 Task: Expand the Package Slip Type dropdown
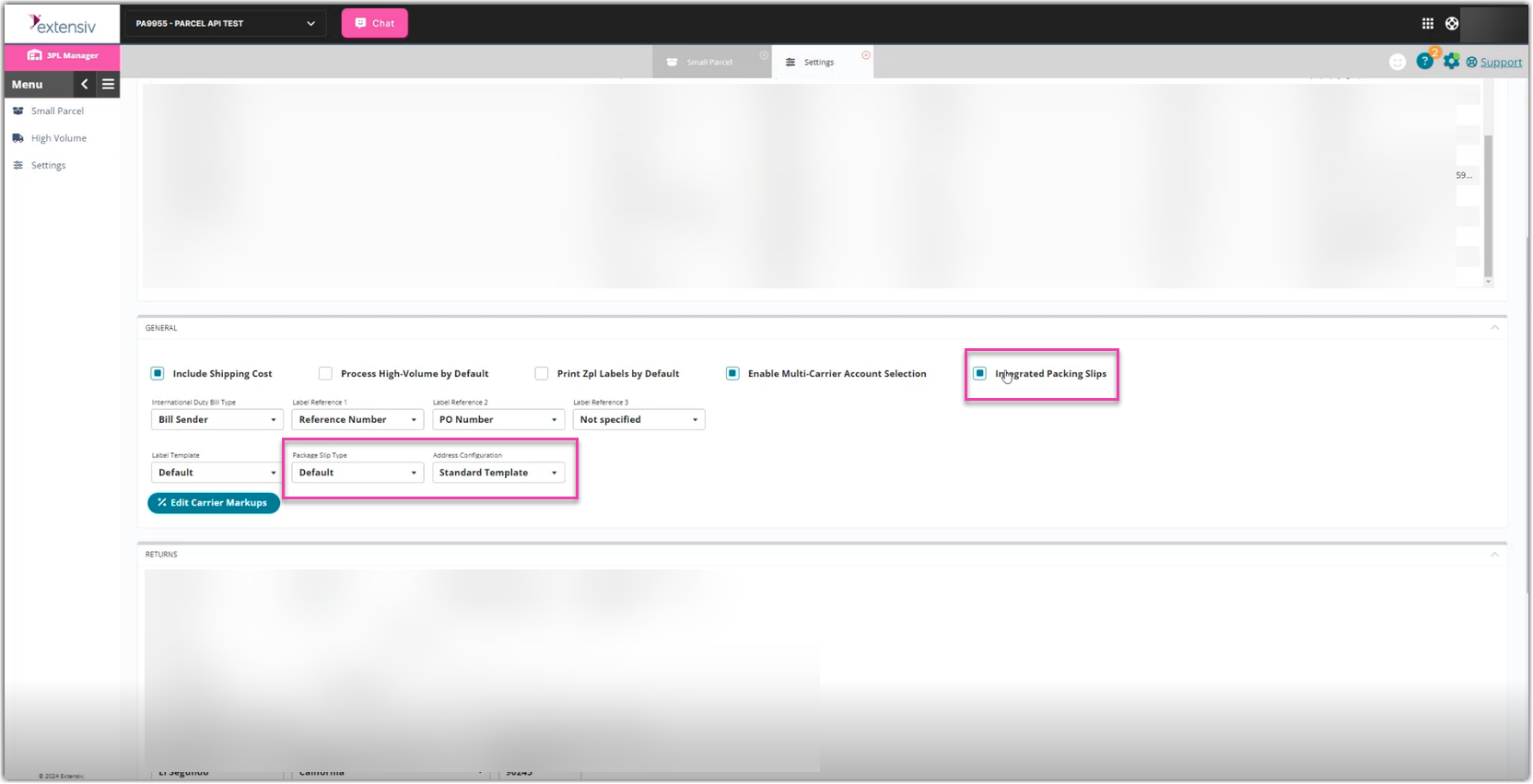357,473
